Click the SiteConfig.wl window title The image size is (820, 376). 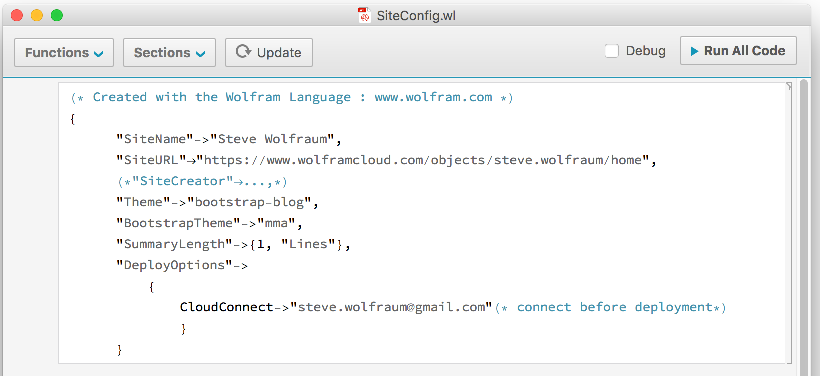click(x=416, y=16)
